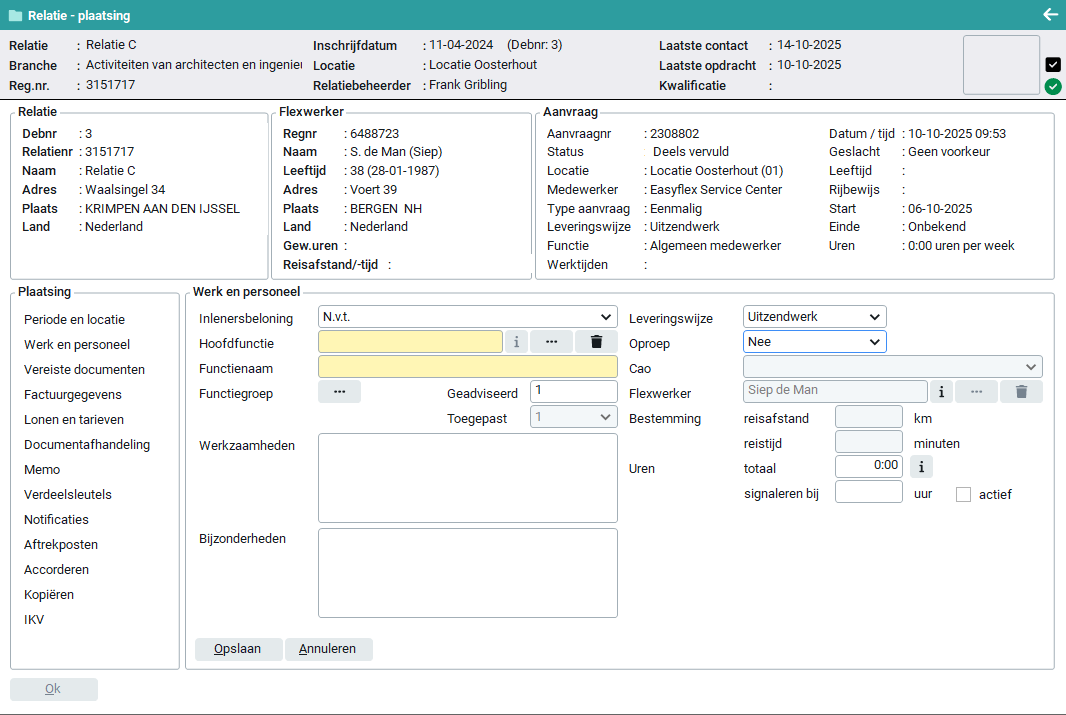Open the Leveringswijze dropdown

tap(815, 317)
